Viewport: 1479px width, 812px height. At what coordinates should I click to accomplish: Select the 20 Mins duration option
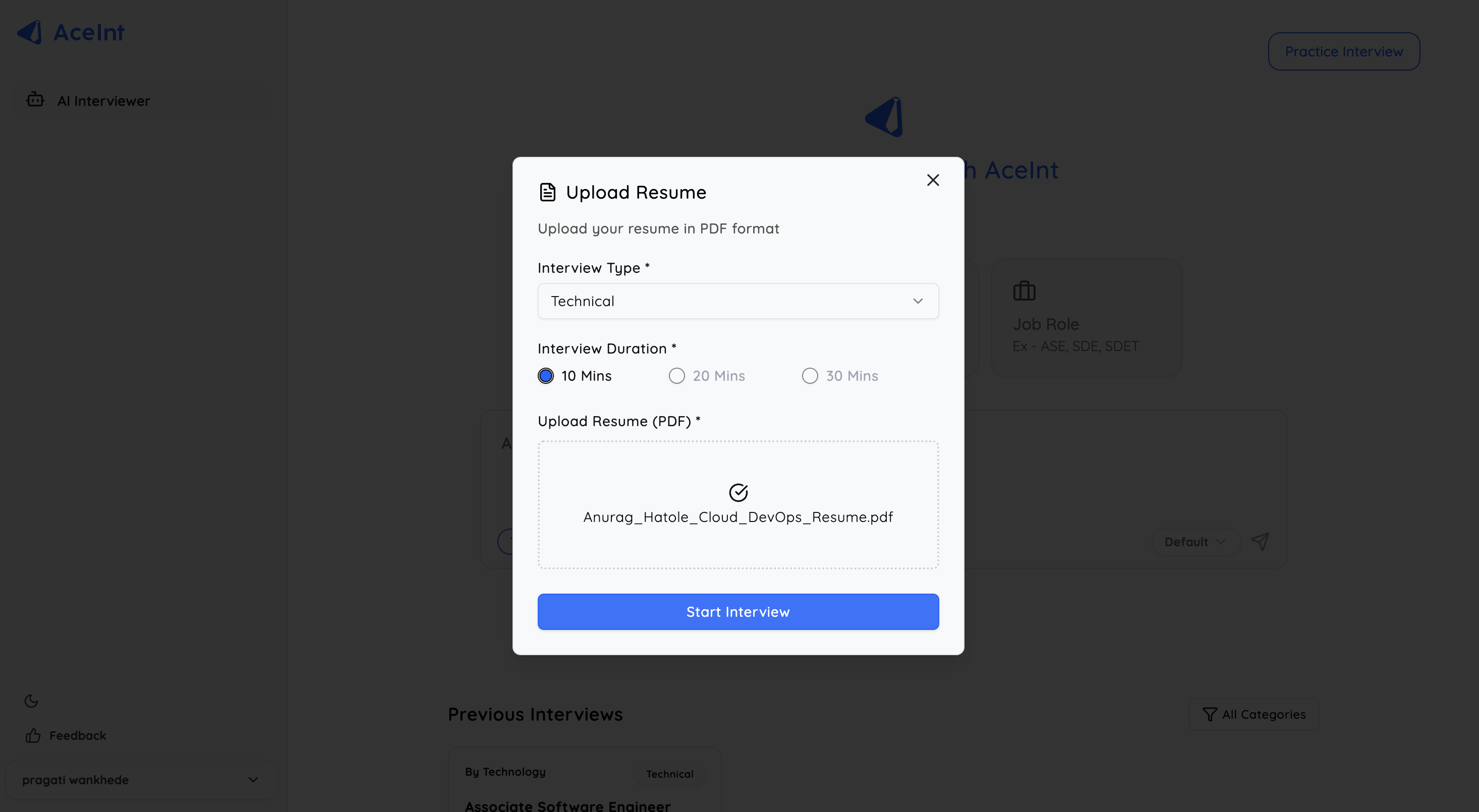coord(677,376)
